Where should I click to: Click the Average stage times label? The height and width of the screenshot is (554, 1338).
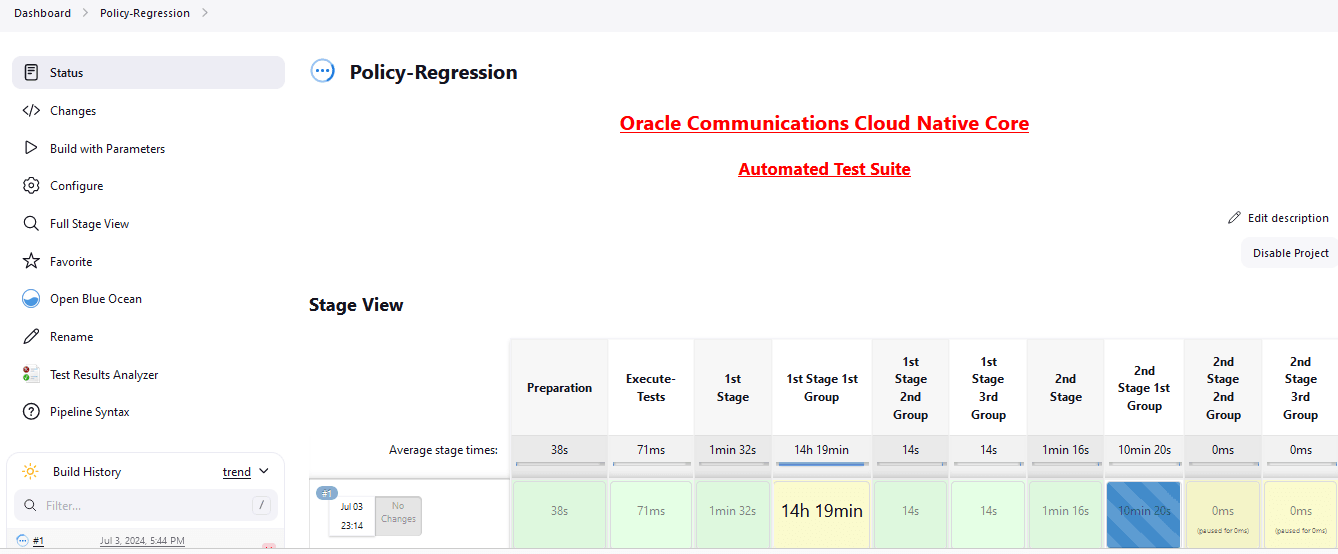click(443, 450)
